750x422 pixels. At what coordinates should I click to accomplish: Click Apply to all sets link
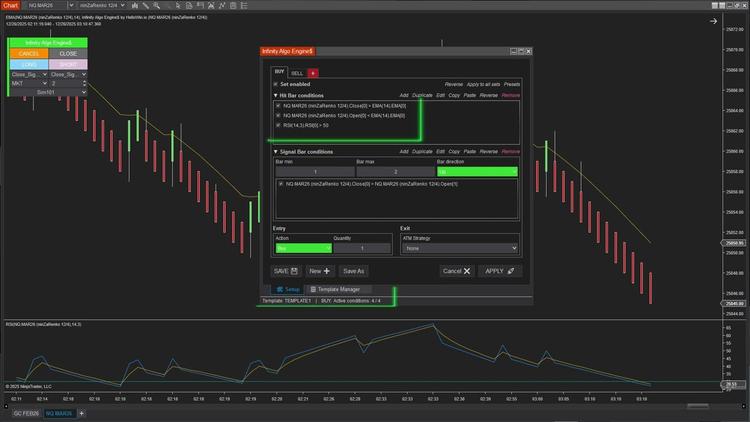tap(483, 84)
